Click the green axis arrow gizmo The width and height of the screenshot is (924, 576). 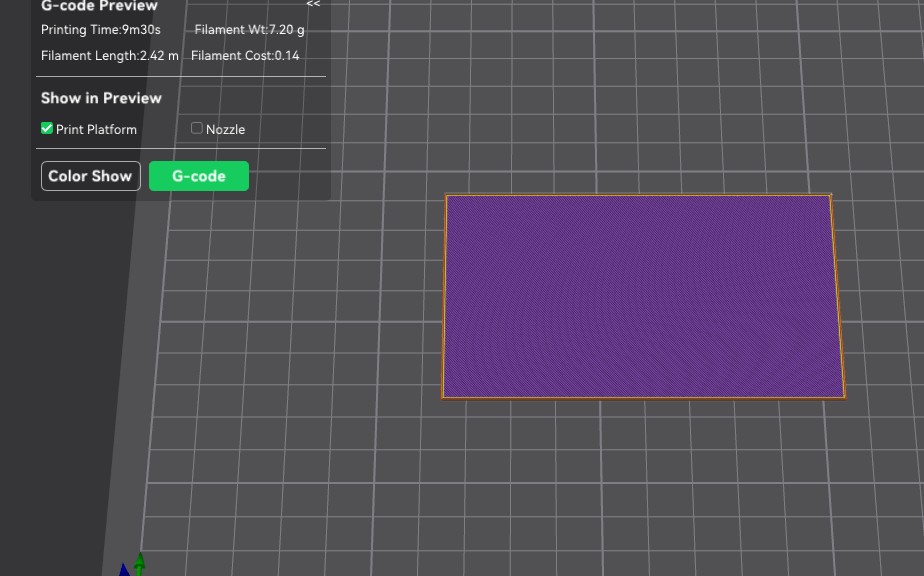pos(139,563)
